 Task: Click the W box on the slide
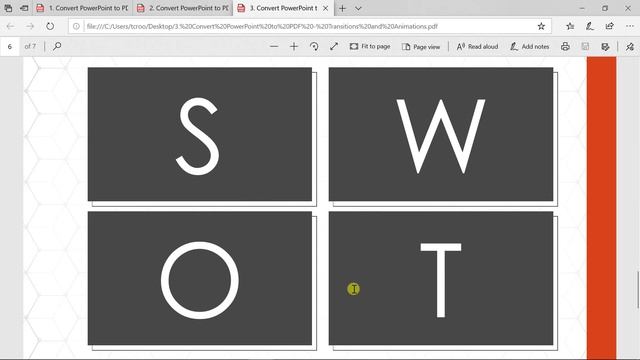click(441, 134)
